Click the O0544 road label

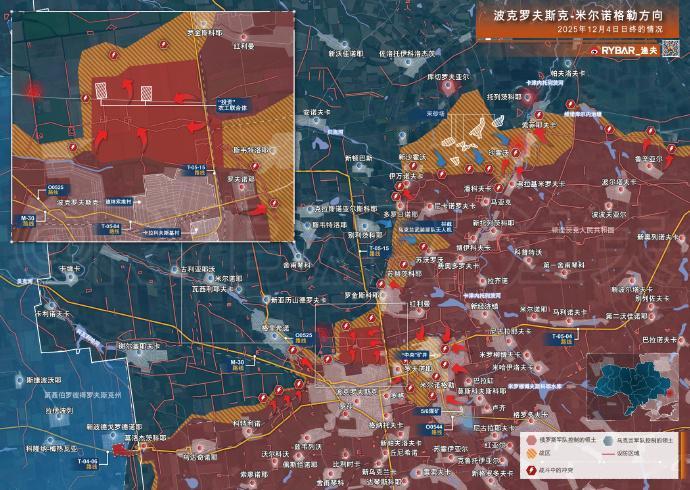(434, 429)
